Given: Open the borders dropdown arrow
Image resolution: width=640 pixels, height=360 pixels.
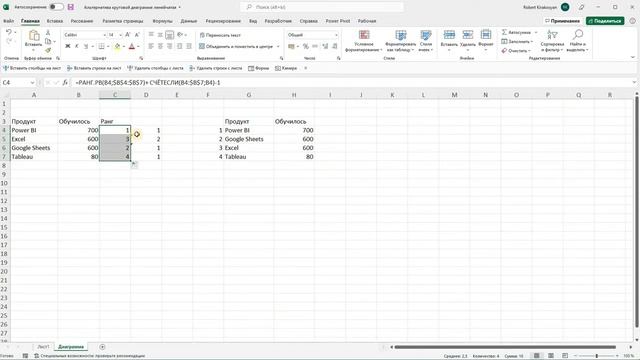Looking at the screenshot, I should (x=108, y=47).
